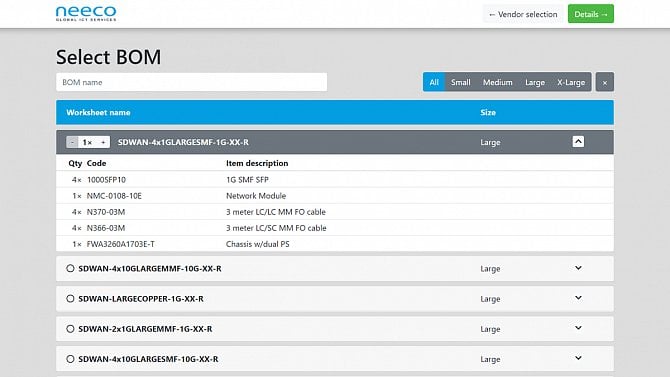This screenshot has height=377, width=670.
Task: Collapse SDWAN-4x1GLARGESMF-1G-XX-R with up chevron
Action: coord(578,141)
